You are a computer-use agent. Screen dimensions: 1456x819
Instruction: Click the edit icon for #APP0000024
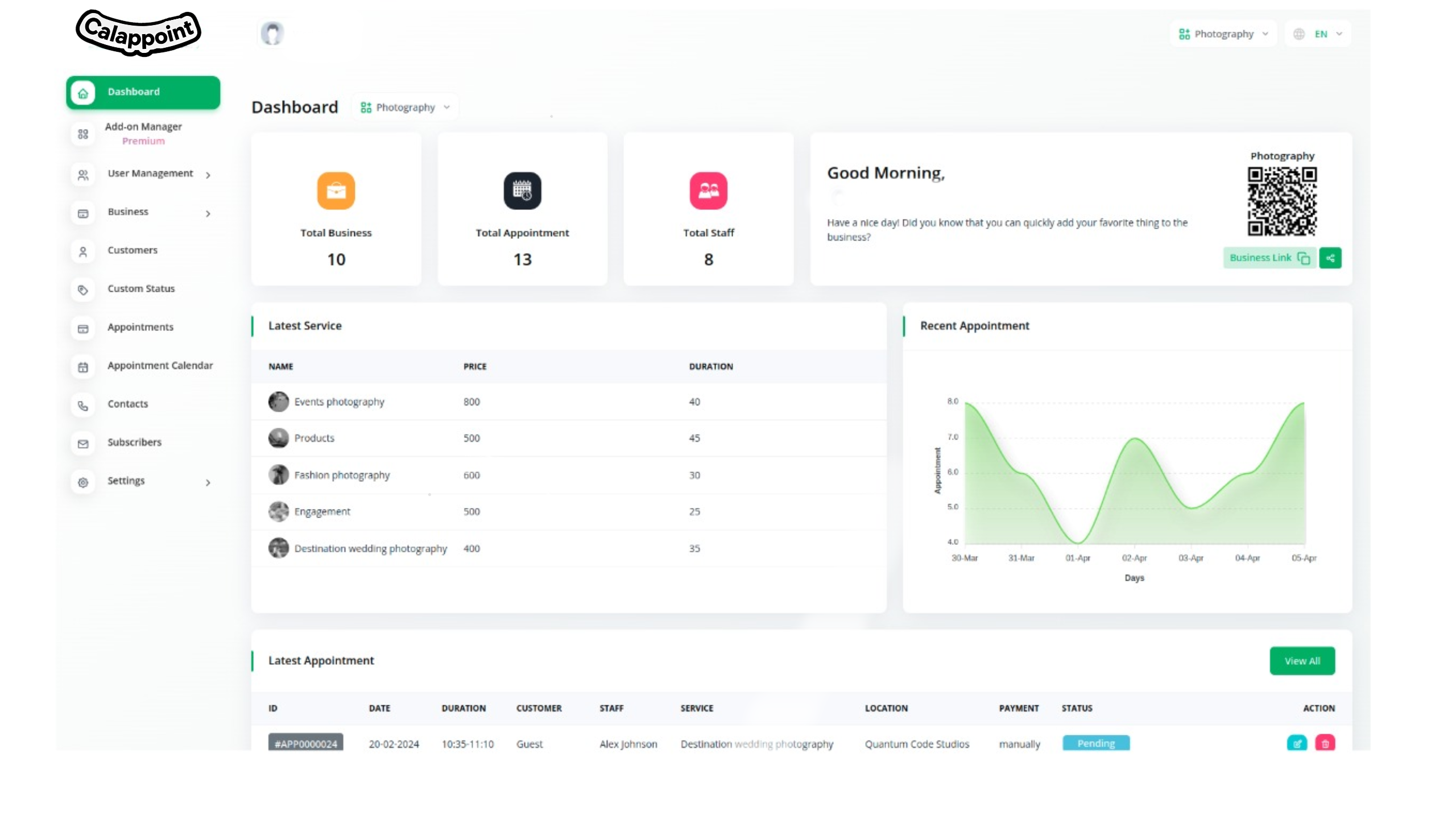tap(1297, 743)
